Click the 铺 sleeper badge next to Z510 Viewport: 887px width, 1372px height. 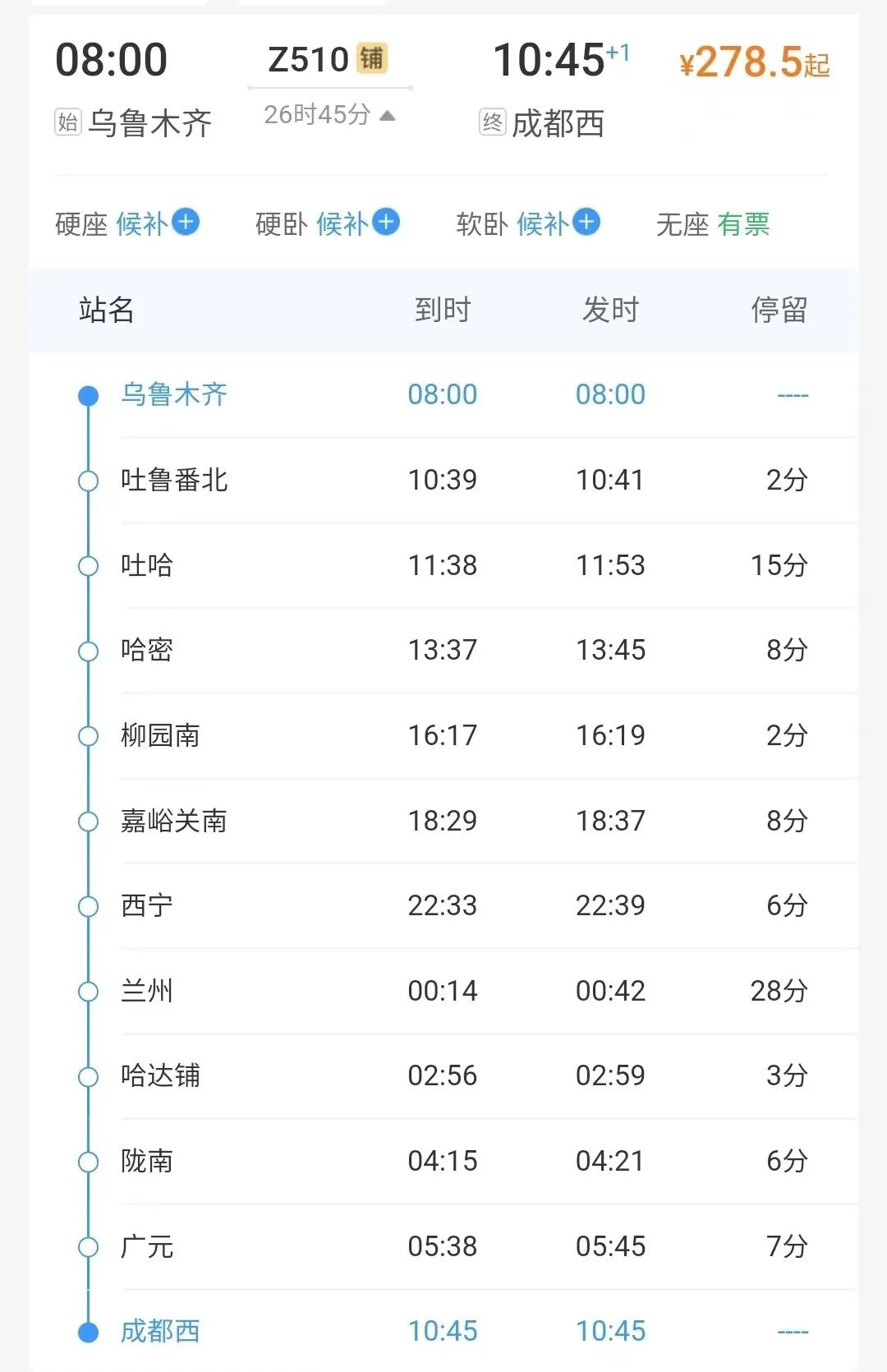pos(371,58)
